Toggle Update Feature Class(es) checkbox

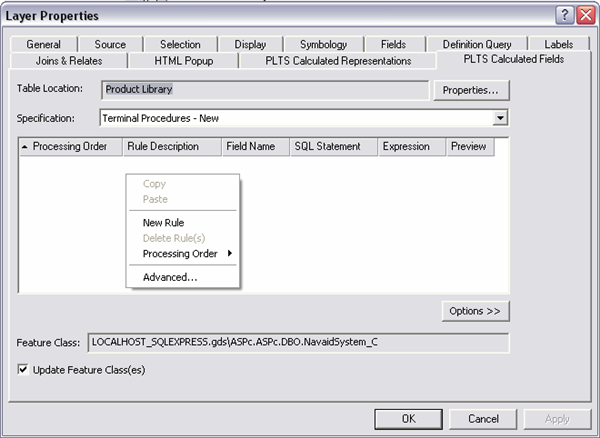(x=24, y=369)
